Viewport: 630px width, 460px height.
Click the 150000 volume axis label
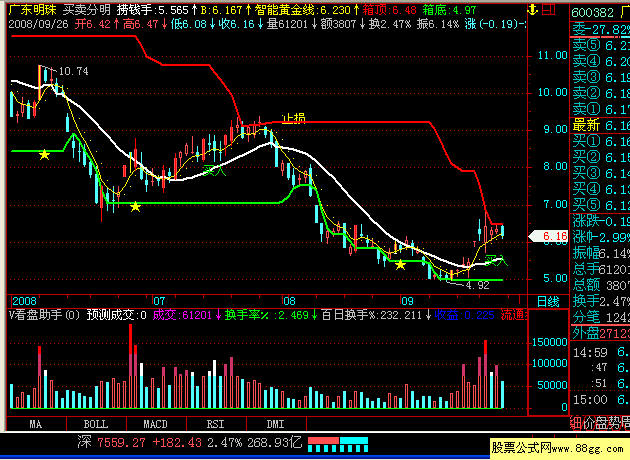[x=549, y=342]
